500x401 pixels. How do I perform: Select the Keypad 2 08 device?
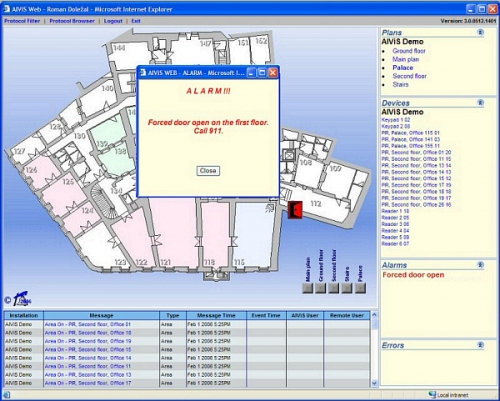[x=396, y=126]
